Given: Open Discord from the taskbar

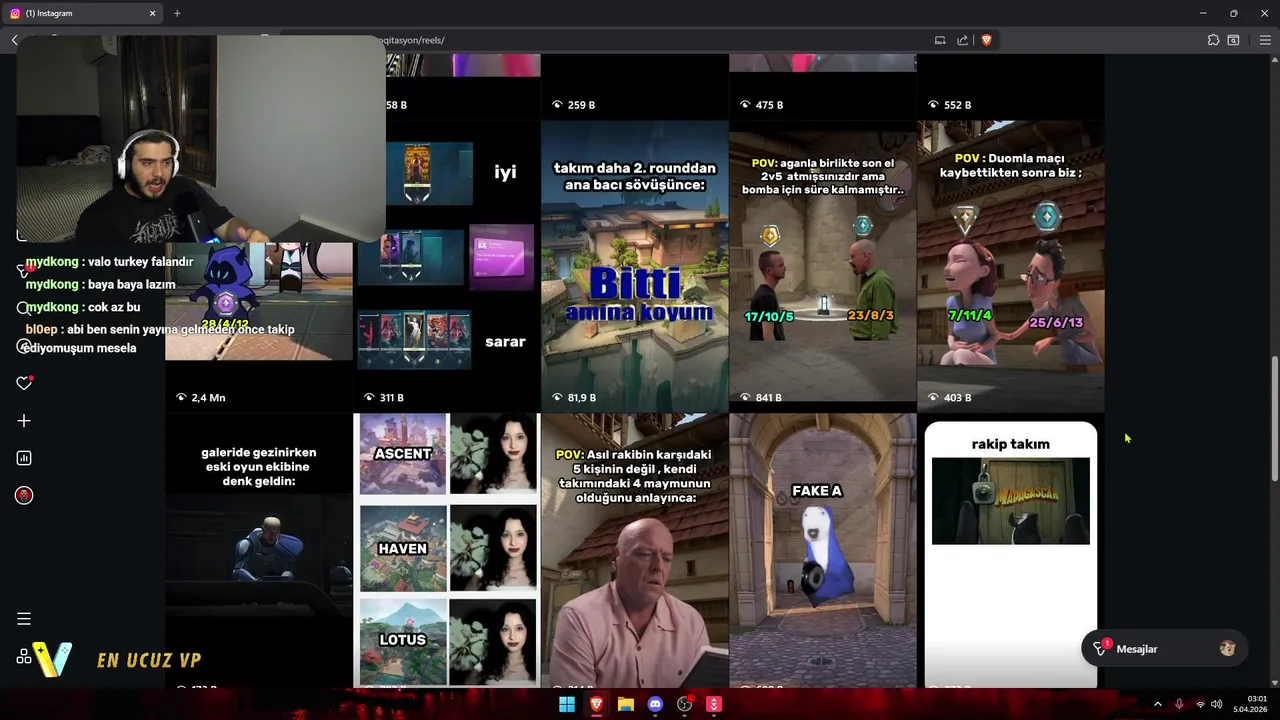Looking at the screenshot, I should click(655, 704).
